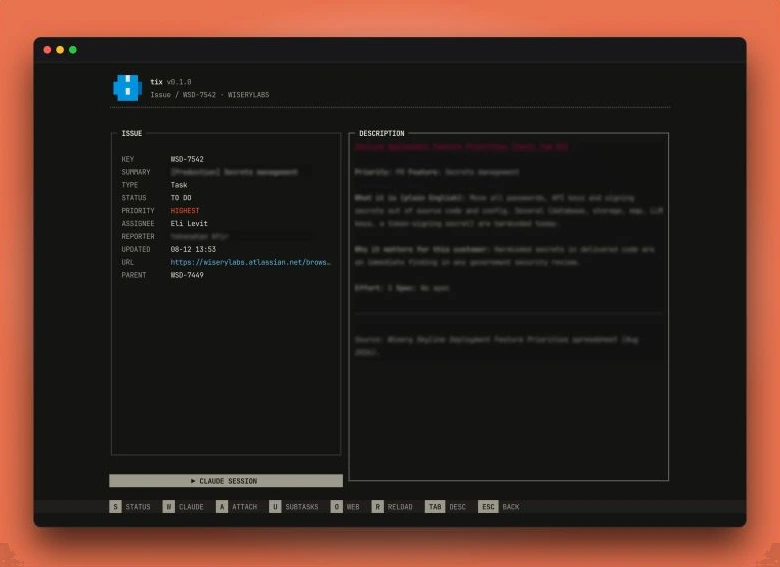Select the BACK label in footer
The width and height of the screenshot is (780, 567).
tap(511, 507)
